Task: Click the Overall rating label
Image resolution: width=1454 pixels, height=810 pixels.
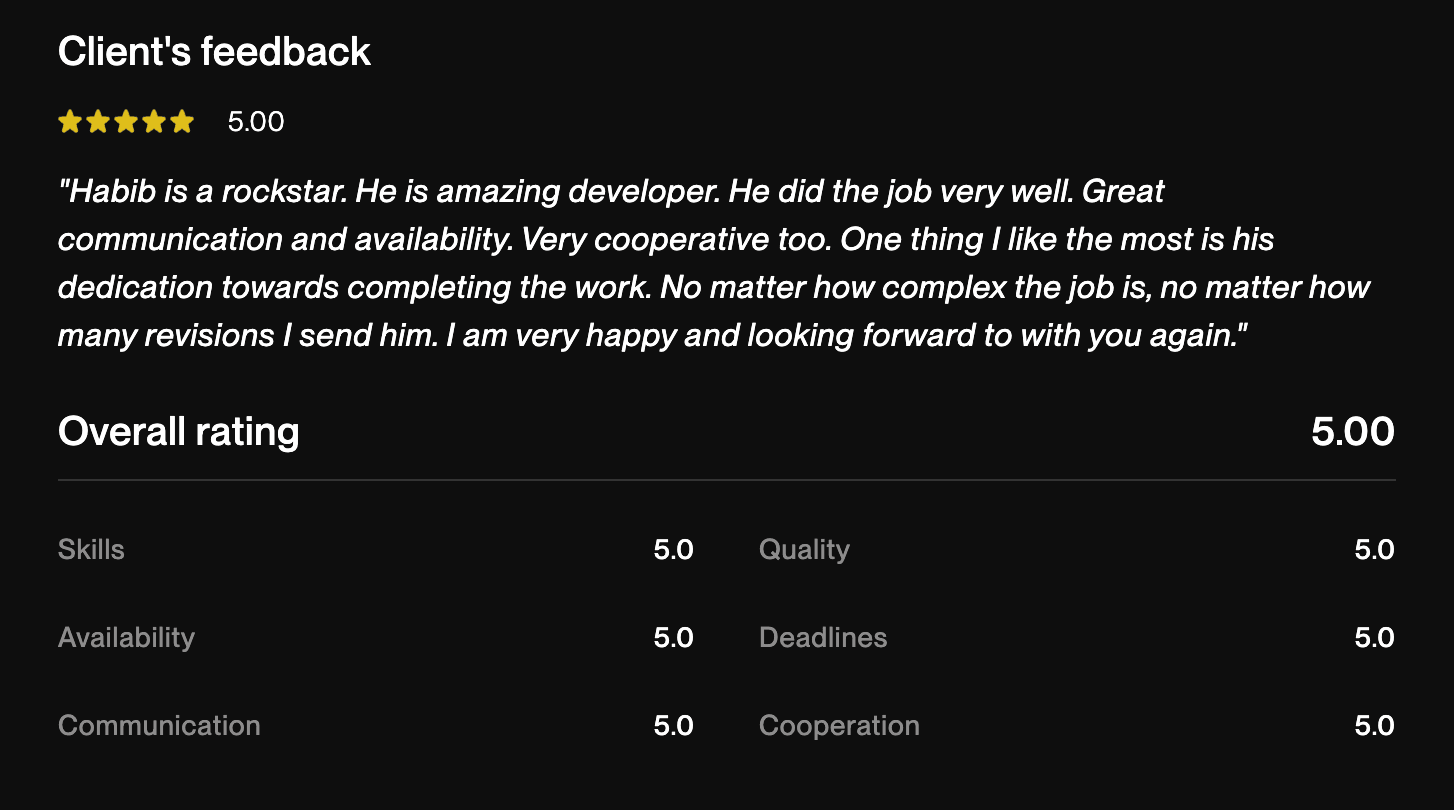Action: click(179, 432)
